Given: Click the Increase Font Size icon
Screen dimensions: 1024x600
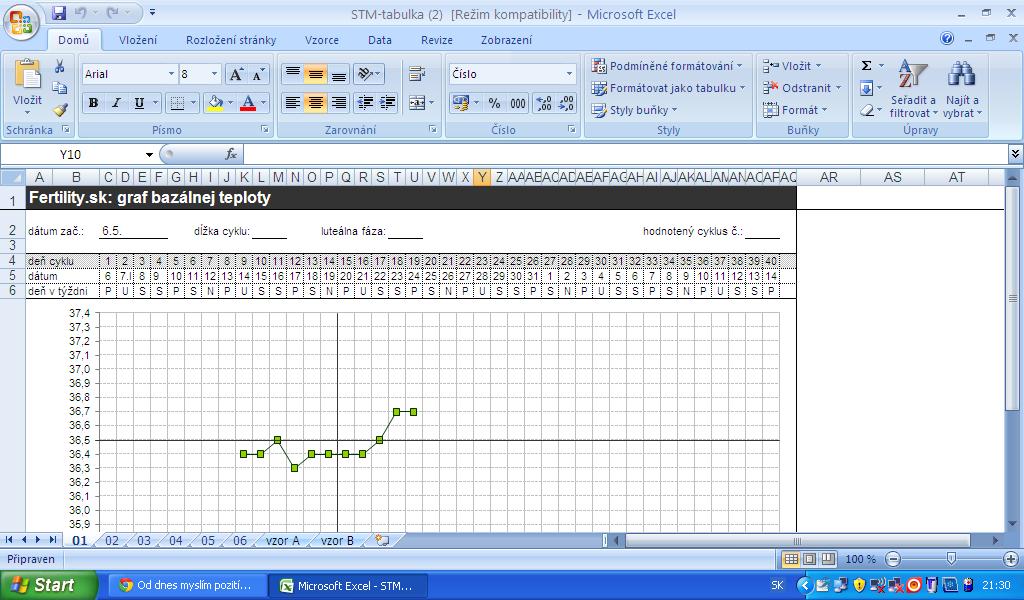Looking at the screenshot, I should tap(236, 75).
